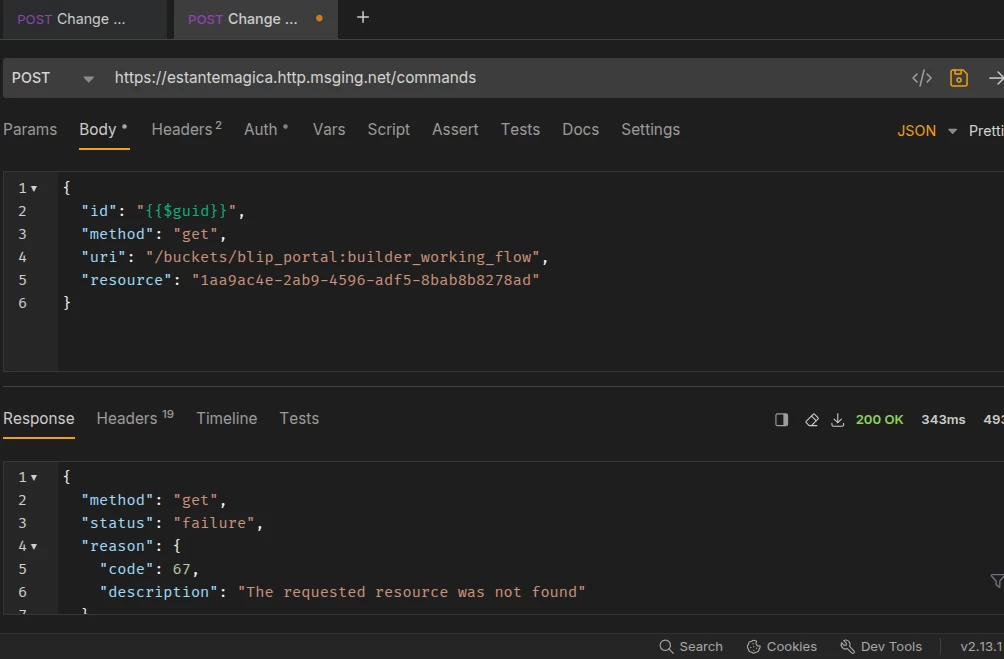The height and width of the screenshot is (659, 1004).
Task: Click Search in the status bar
Action: click(691, 646)
